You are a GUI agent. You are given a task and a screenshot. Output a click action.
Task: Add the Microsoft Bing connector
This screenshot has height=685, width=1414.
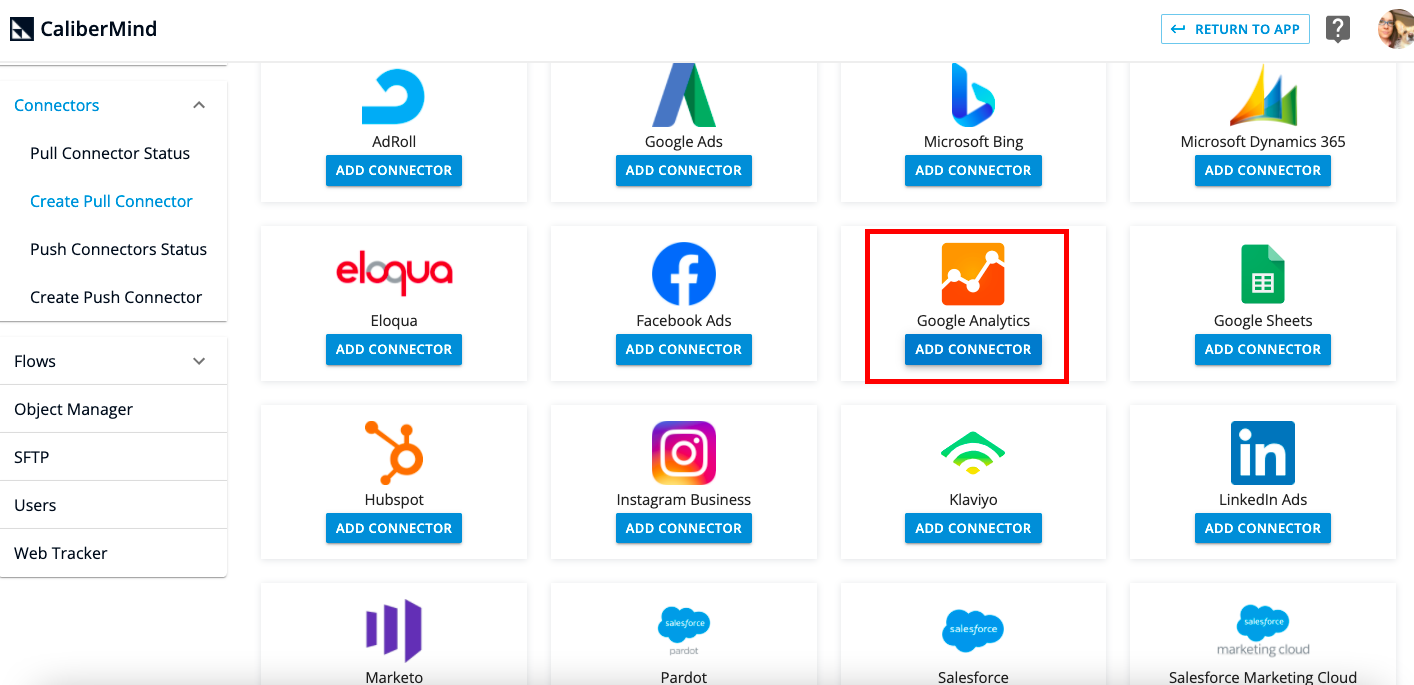[973, 170]
